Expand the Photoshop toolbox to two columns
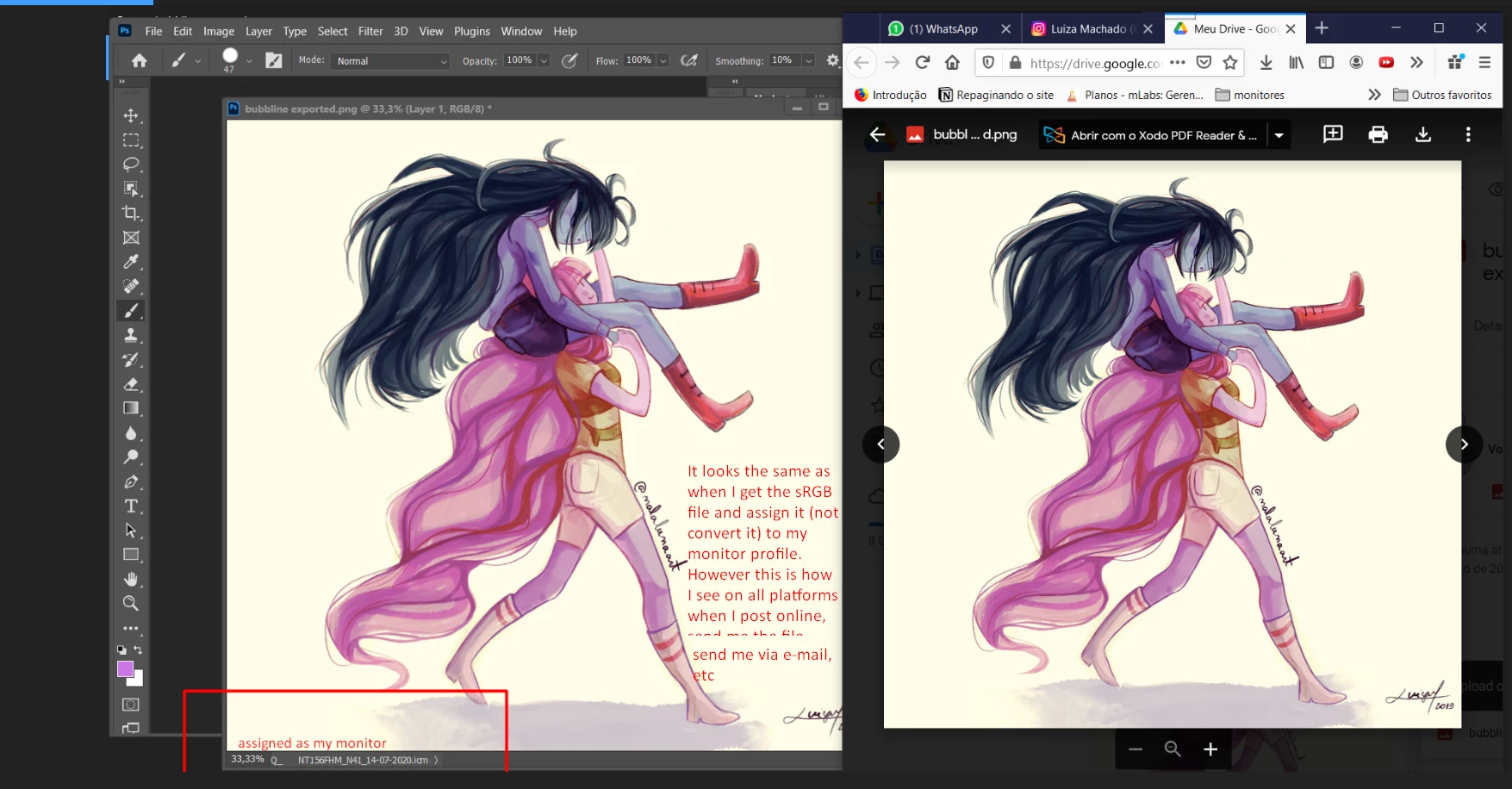Image resolution: width=1512 pixels, height=789 pixels. coord(121,81)
